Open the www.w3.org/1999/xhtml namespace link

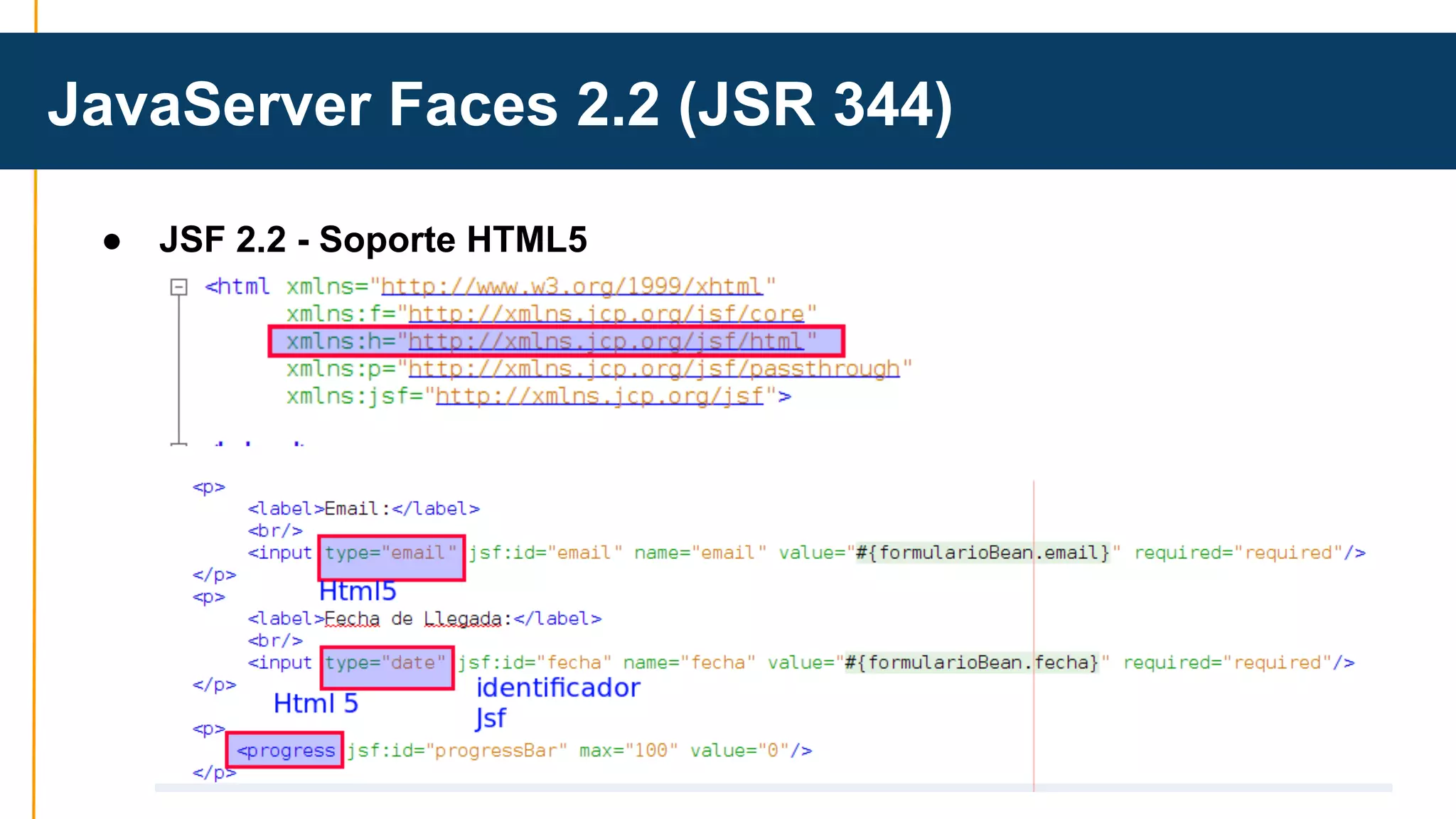coord(572,287)
